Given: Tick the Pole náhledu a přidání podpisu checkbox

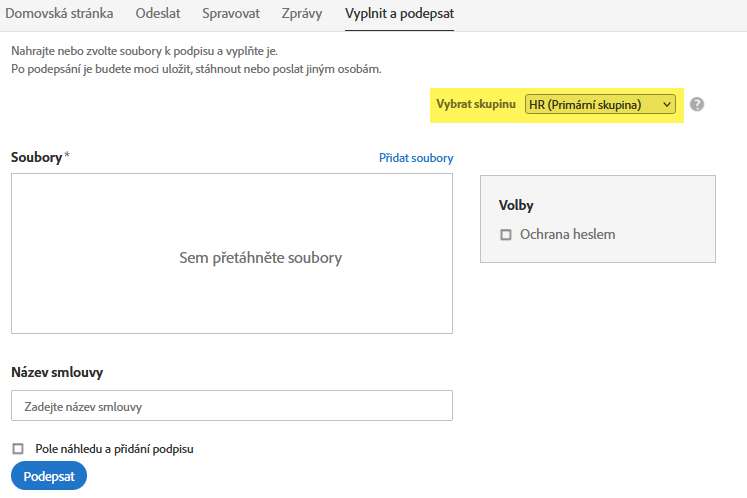Looking at the screenshot, I should [x=18, y=449].
